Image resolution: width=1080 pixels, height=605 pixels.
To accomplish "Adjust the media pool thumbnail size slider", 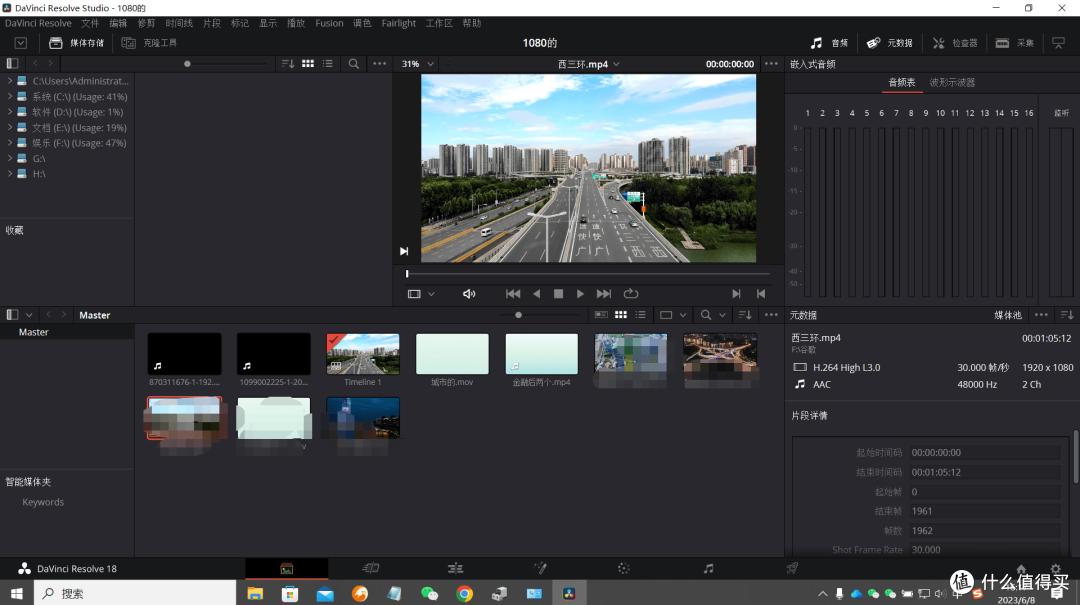I will (x=519, y=315).
